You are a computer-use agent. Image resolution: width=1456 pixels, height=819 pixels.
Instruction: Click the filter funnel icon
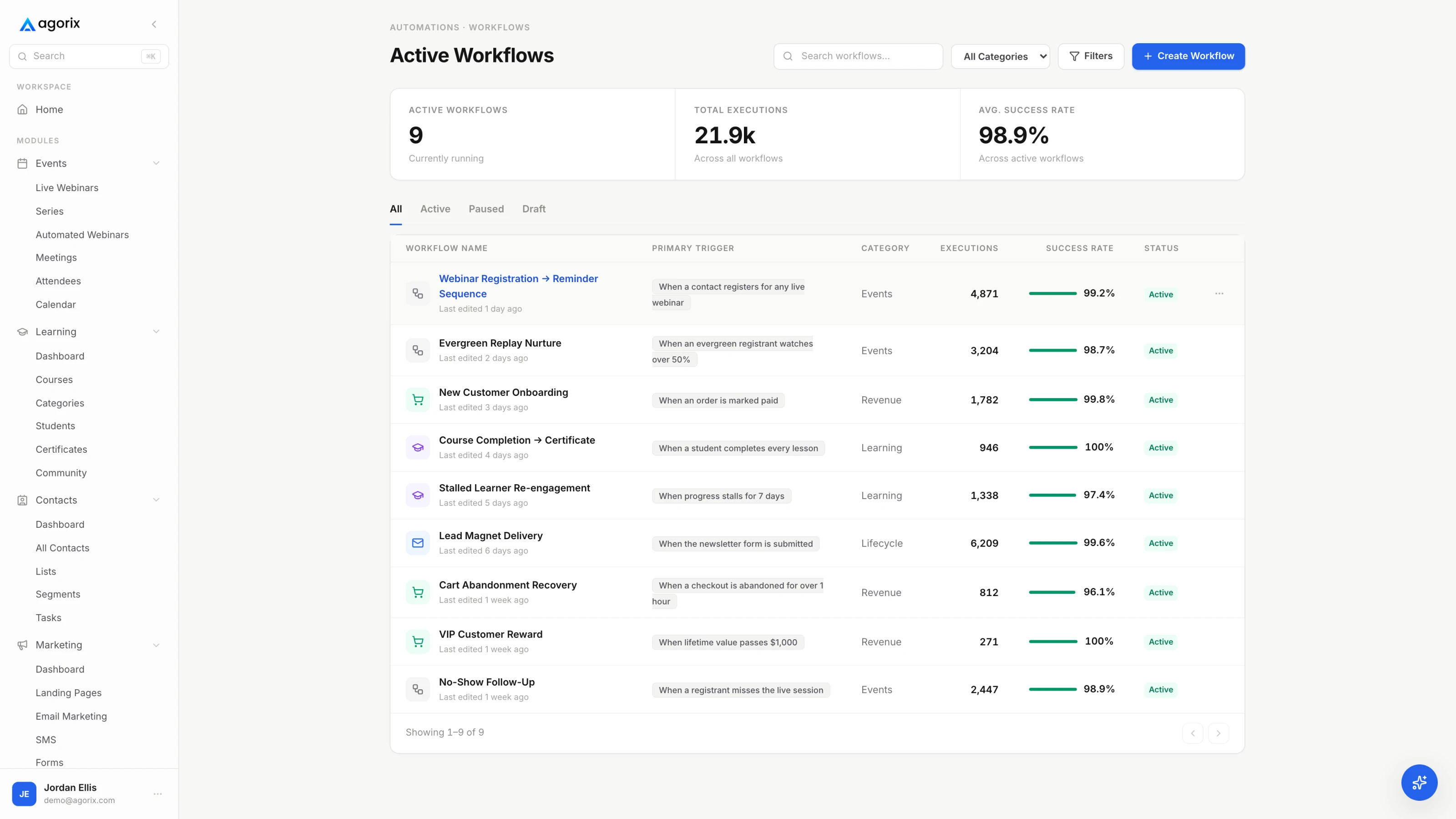[1074, 56]
